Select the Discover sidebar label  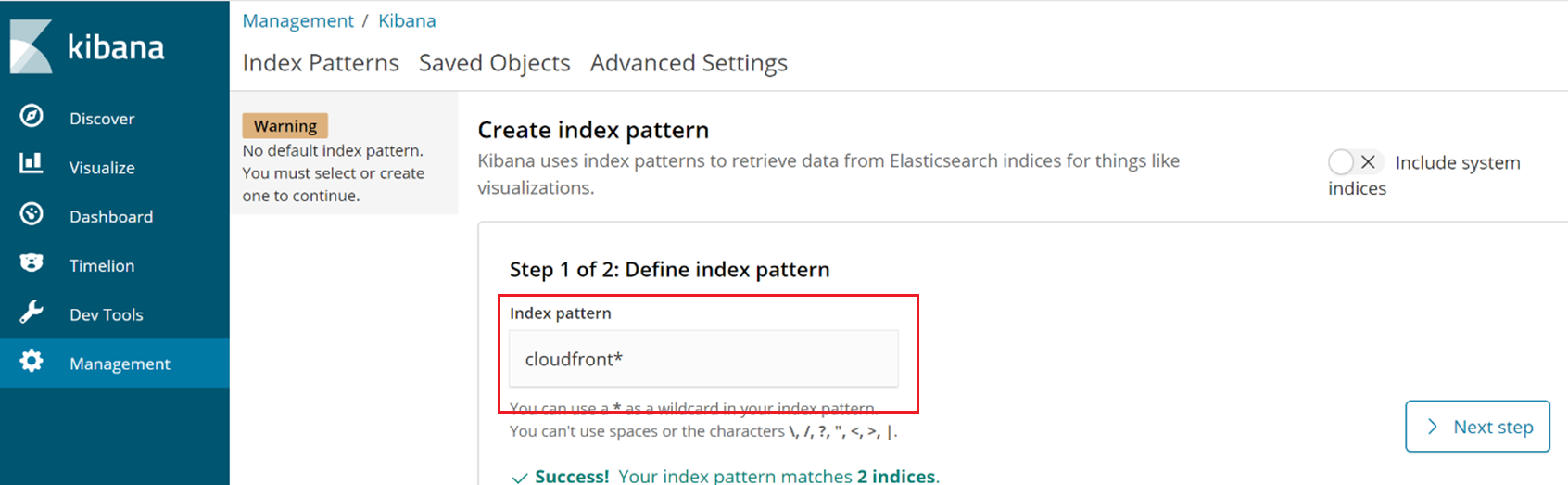click(102, 119)
